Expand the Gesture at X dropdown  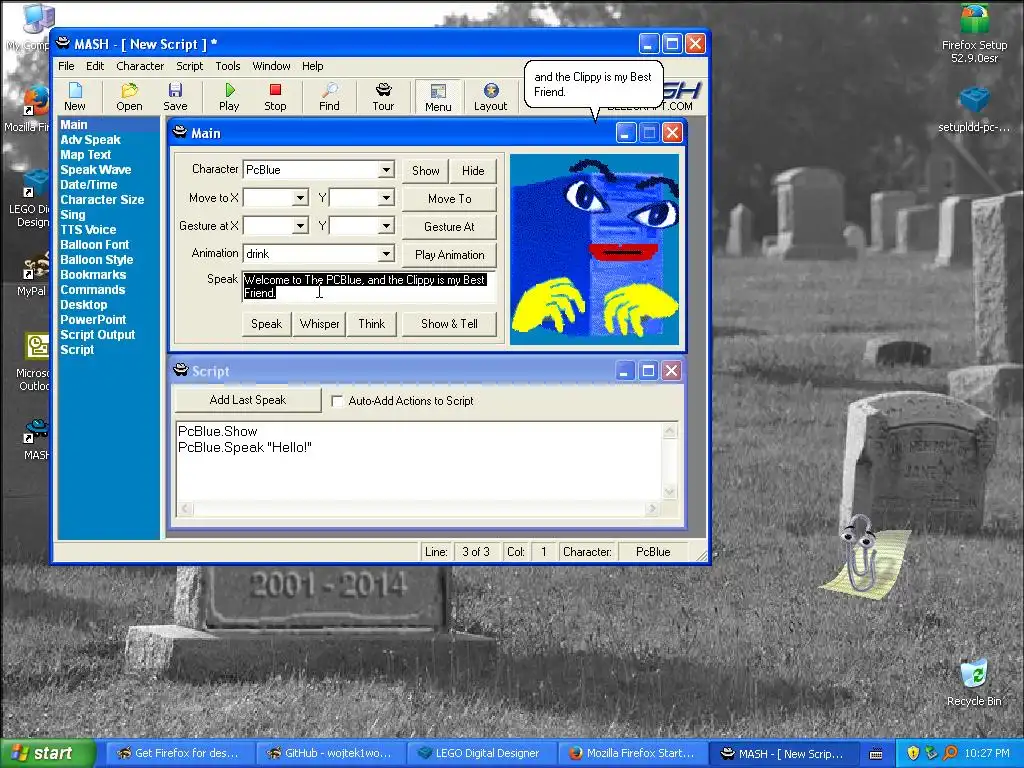coord(300,226)
